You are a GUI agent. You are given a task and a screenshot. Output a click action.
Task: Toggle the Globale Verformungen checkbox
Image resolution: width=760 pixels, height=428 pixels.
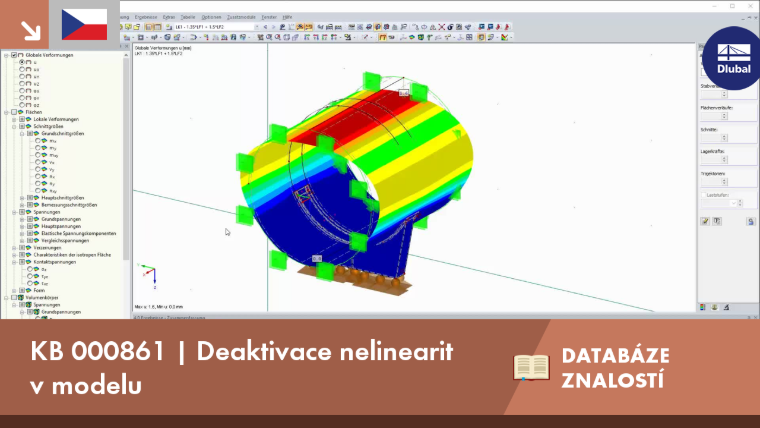(x=14, y=55)
